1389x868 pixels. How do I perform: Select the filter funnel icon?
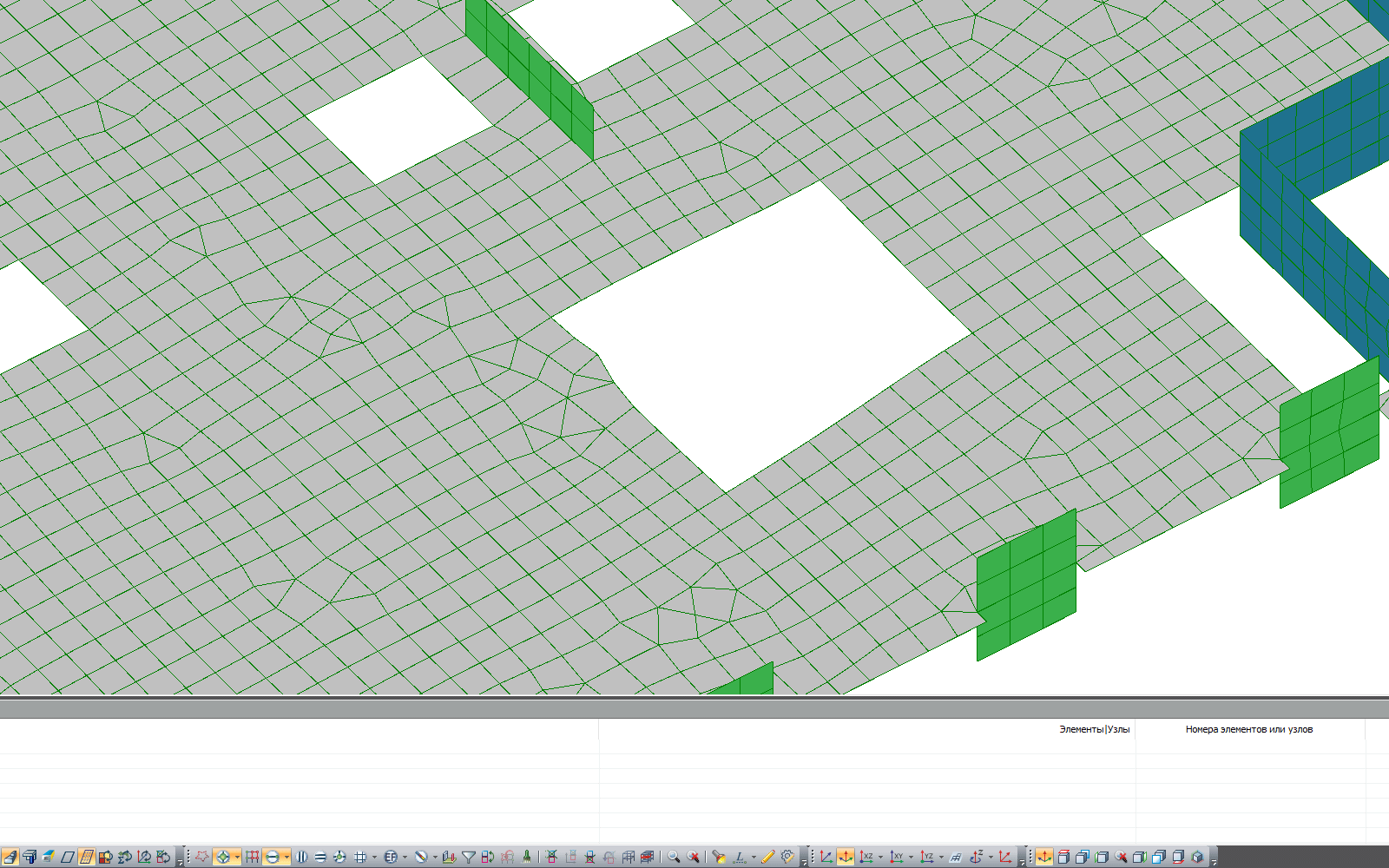coord(469,857)
